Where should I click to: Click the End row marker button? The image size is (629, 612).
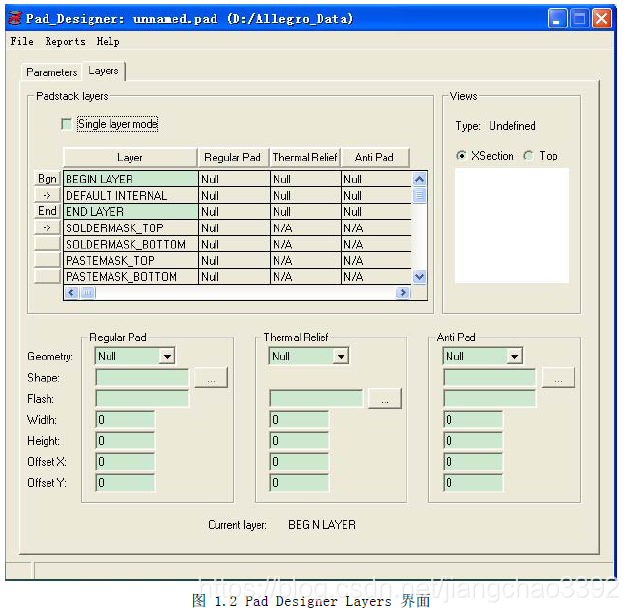(47, 211)
